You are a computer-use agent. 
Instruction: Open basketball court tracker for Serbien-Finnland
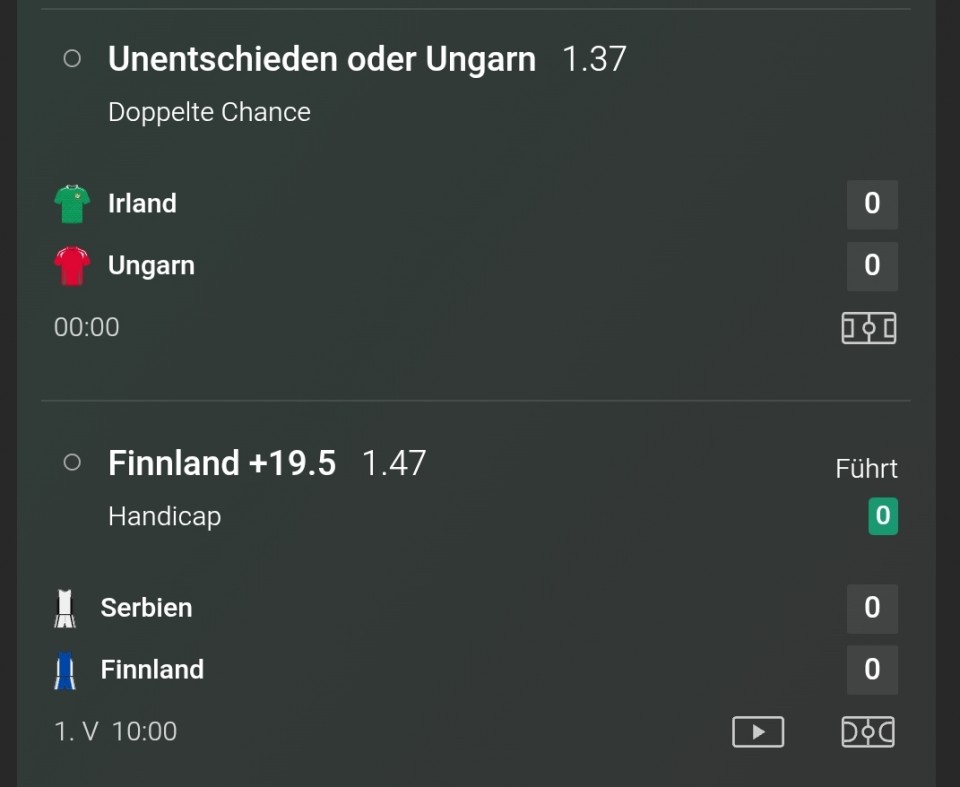tap(869, 732)
